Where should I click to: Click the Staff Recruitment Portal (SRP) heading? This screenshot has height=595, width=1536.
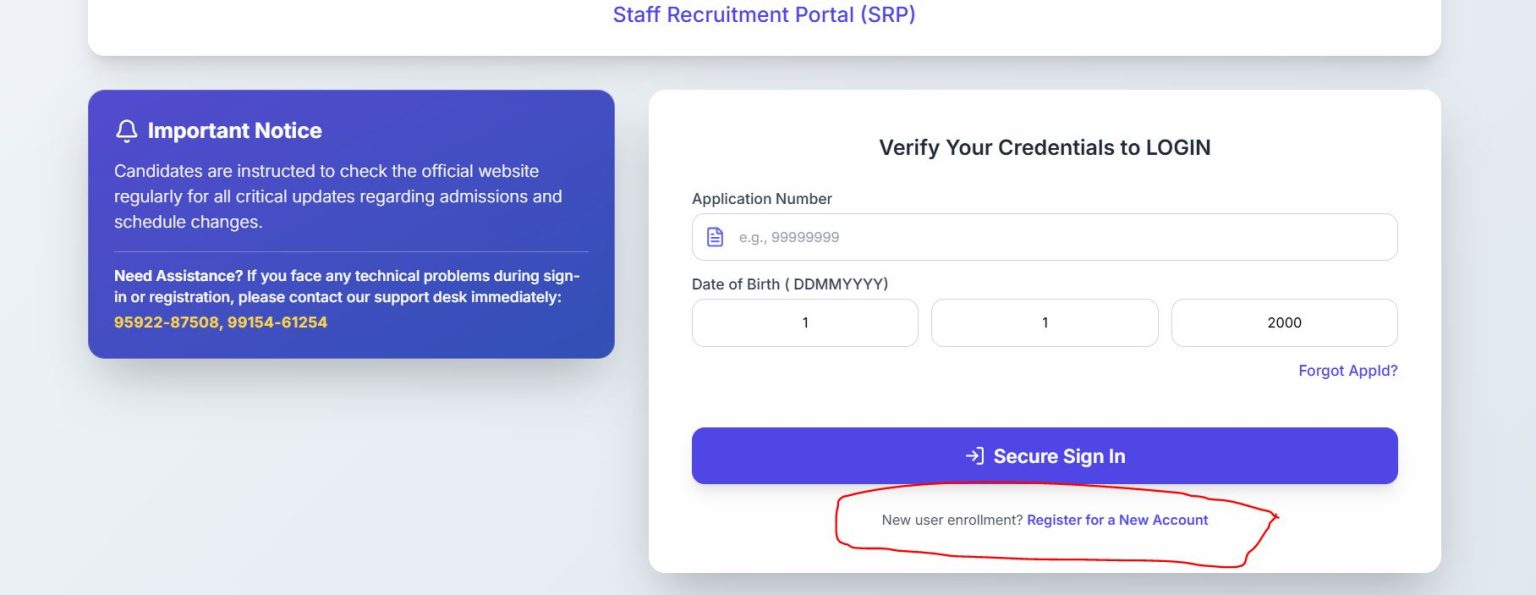click(x=764, y=15)
